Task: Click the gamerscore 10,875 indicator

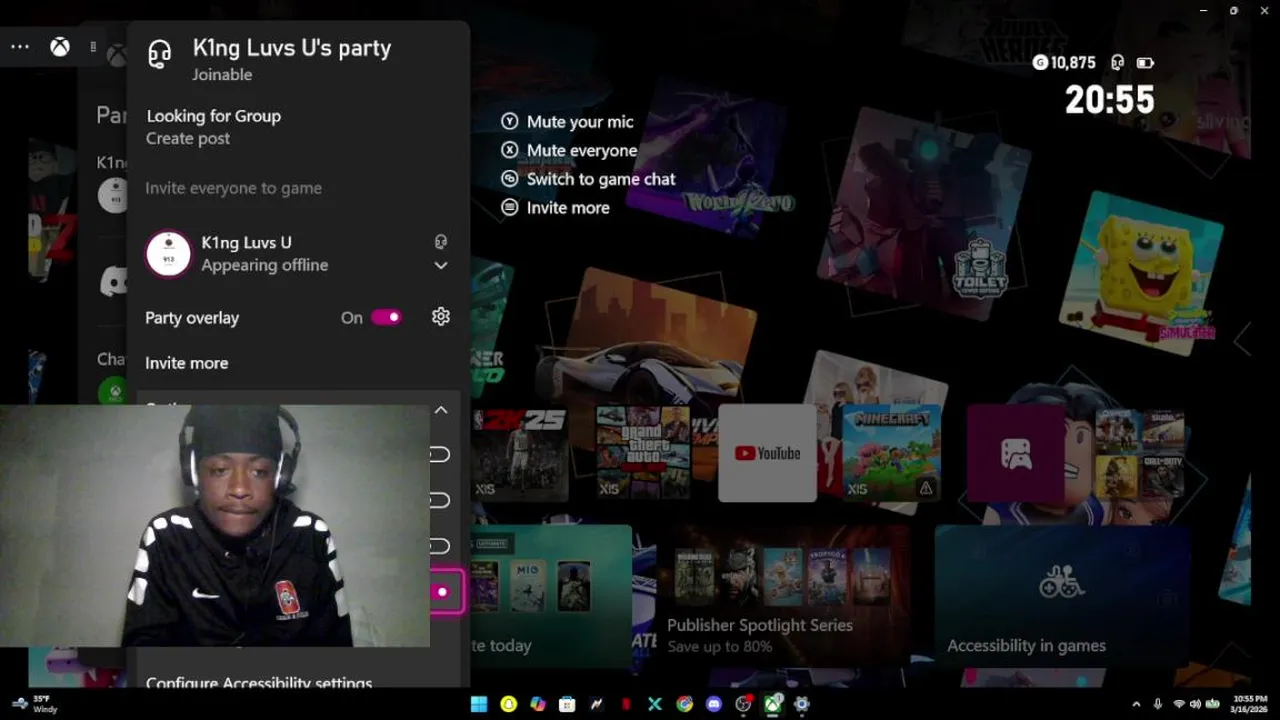Action: (x=1065, y=62)
